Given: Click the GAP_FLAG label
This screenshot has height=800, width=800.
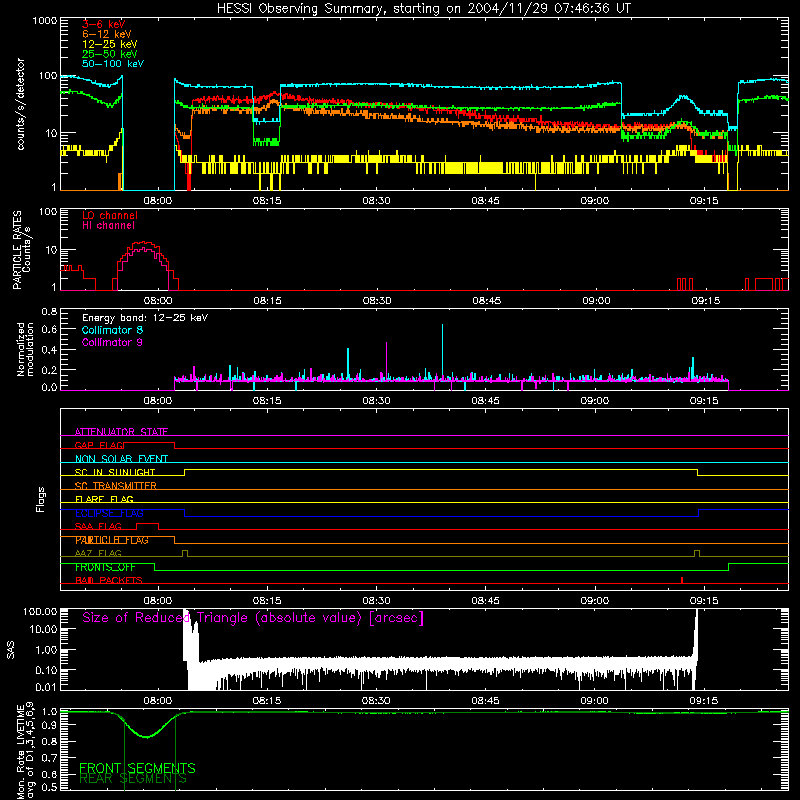Looking at the screenshot, I should click(99, 445).
